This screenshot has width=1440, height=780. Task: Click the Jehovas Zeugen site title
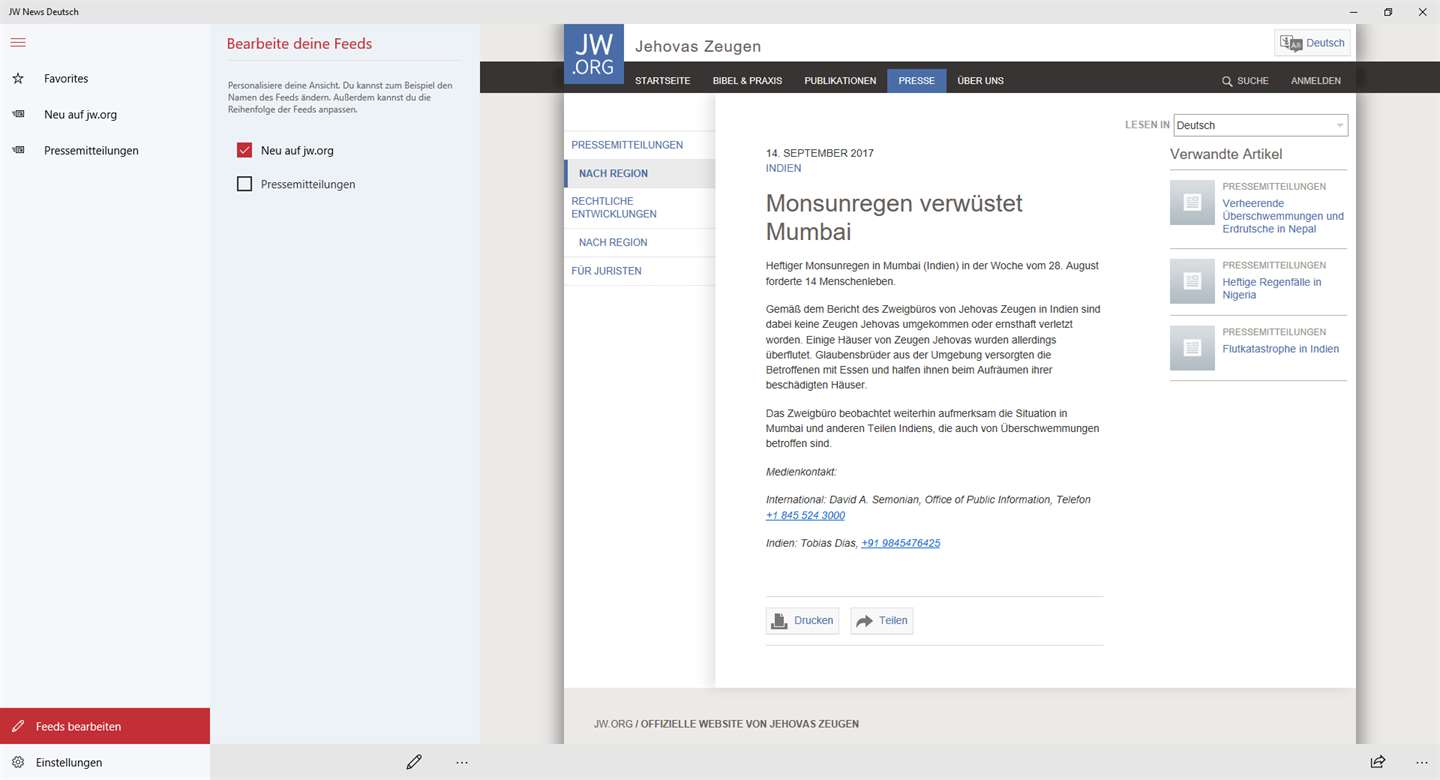click(698, 46)
